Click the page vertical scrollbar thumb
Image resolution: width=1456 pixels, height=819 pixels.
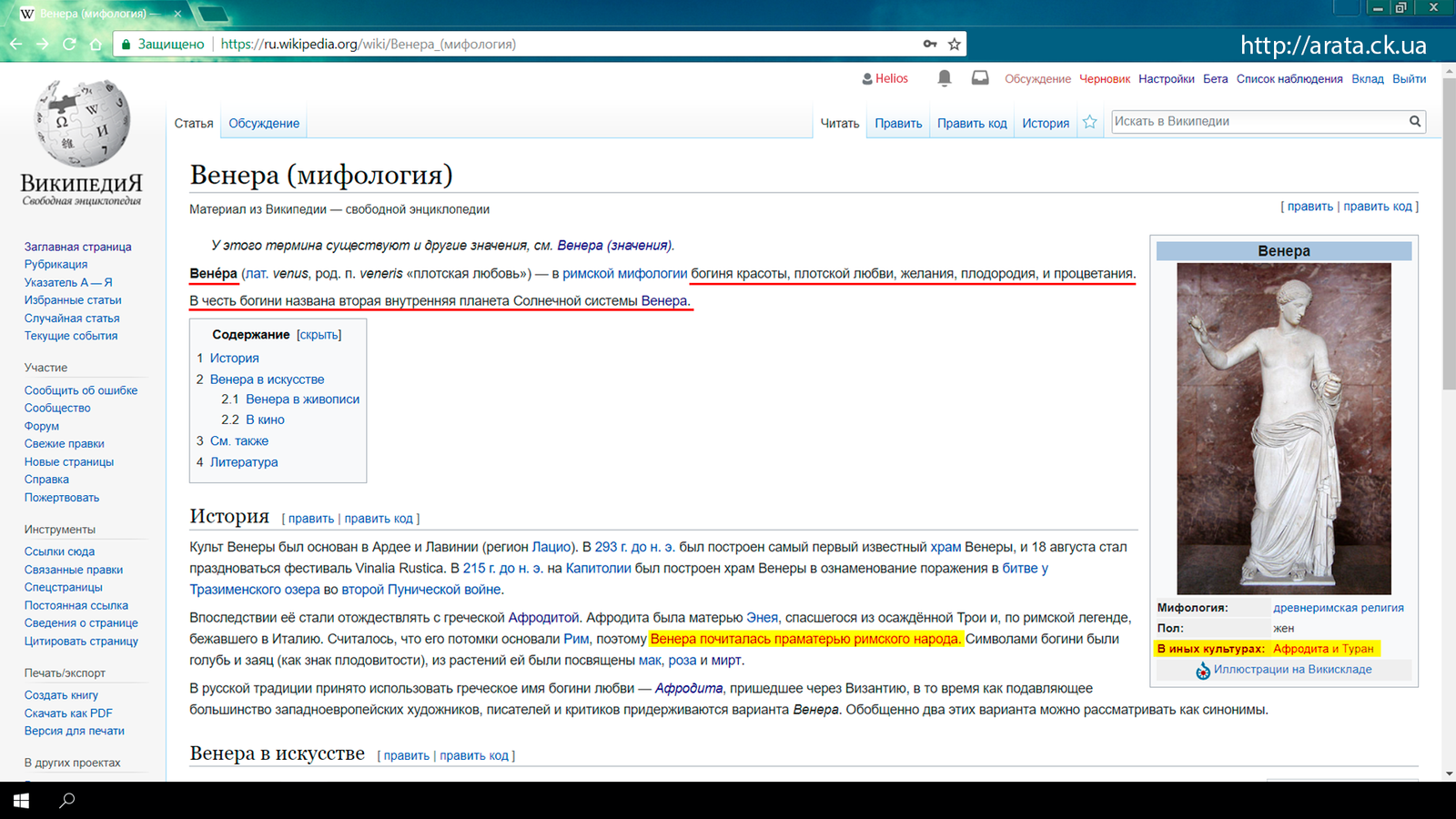coord(1449,235)
